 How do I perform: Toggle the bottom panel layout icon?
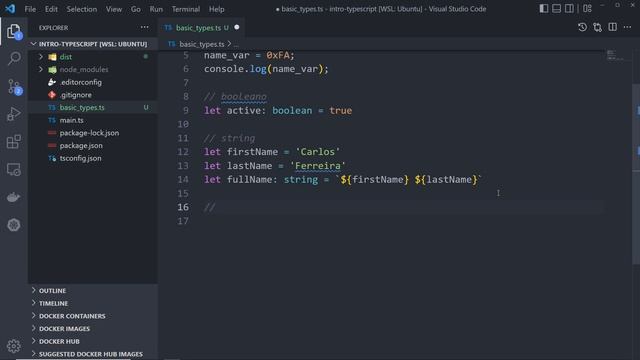click(x=556, y=9)
